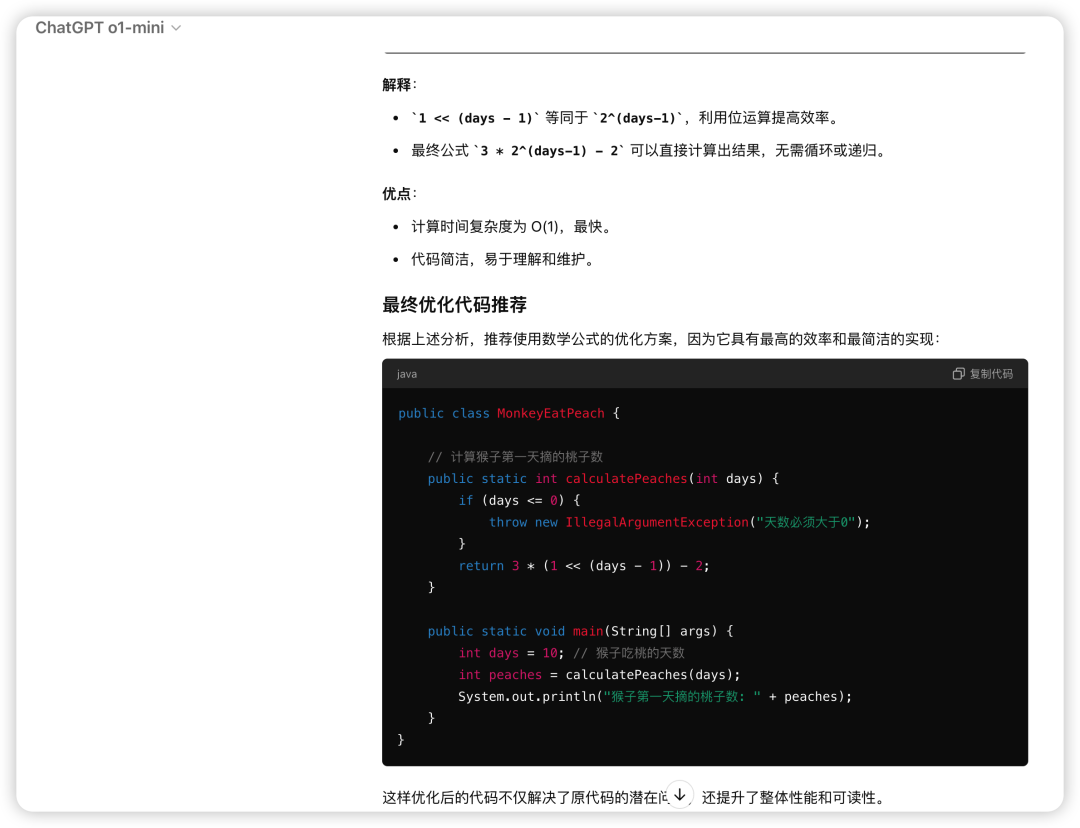This screenshot has height=828, width=1080.
Task: Click the return statement code line
Action: [x=583, y=566]
